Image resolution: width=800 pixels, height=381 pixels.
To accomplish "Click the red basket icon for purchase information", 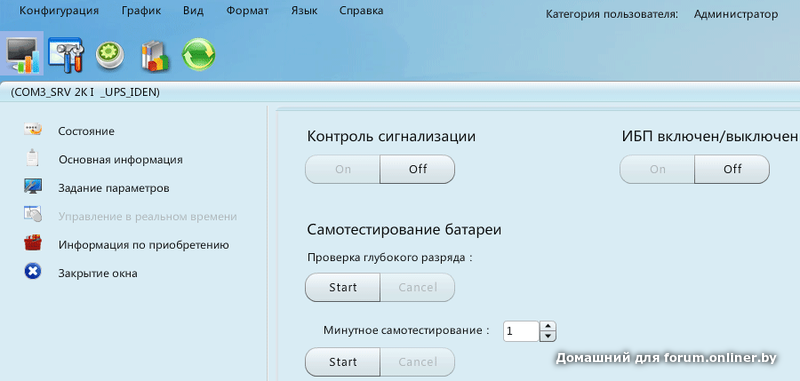I will 33,243.
